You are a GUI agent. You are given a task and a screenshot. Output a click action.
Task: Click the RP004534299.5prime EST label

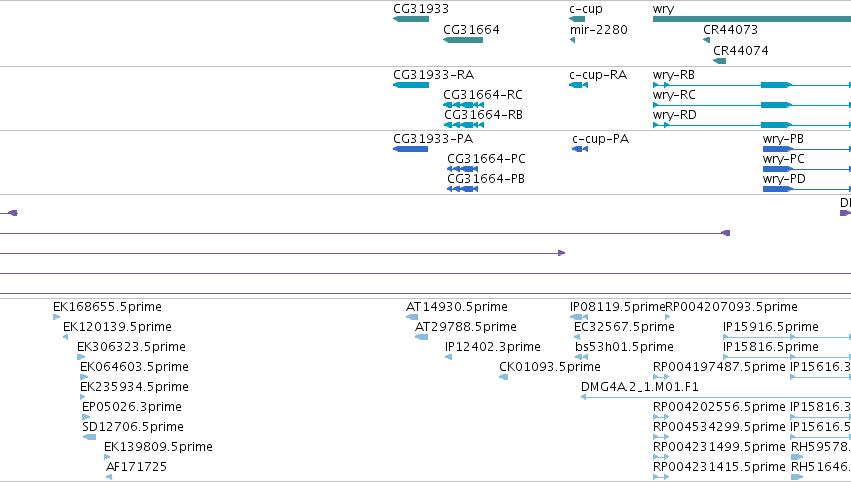[719, 427]
